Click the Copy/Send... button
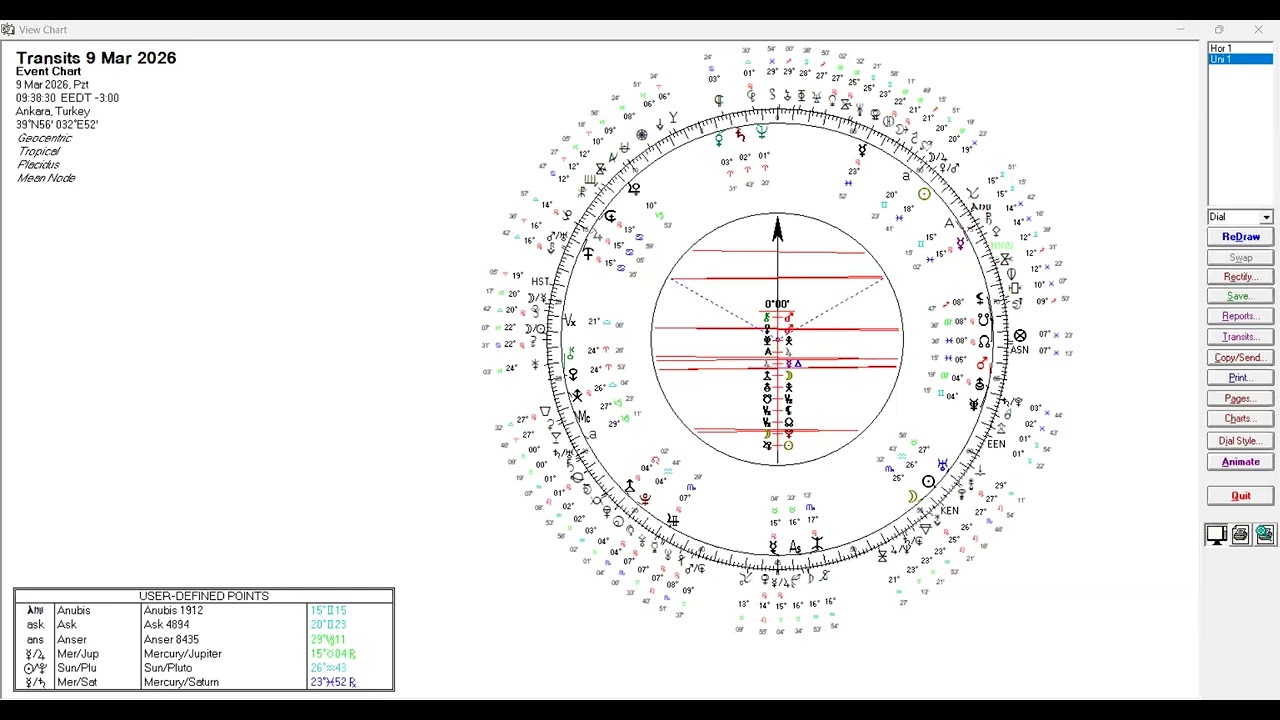Viewport: 1280px width, 720px height. tap(1240, 358)
